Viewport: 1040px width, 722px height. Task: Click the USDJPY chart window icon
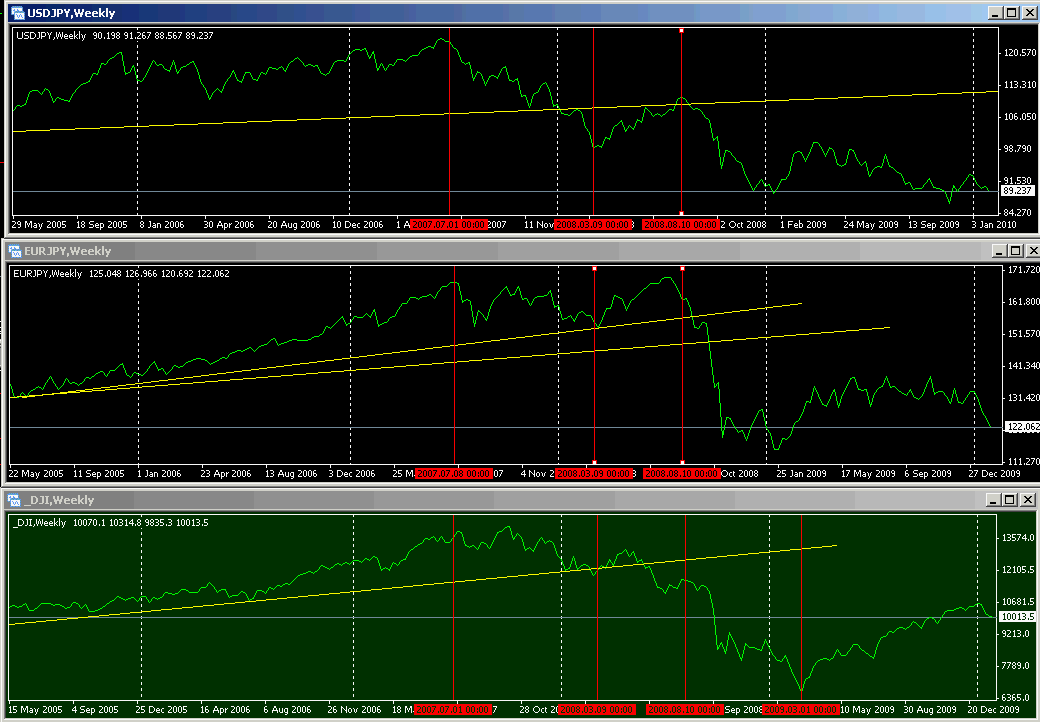(x=17, y=13)
